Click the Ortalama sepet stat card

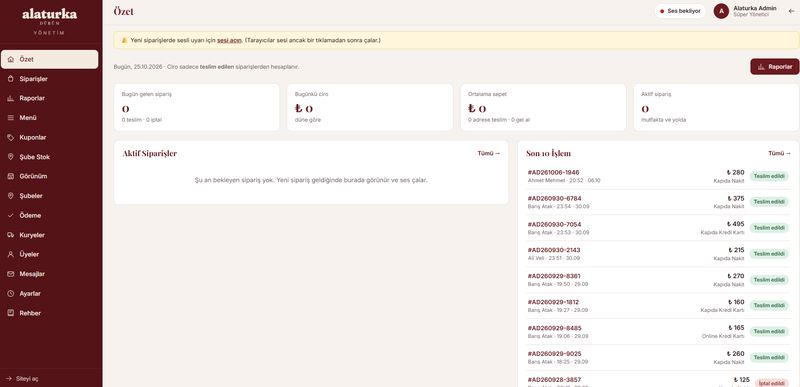pos(543,108)
